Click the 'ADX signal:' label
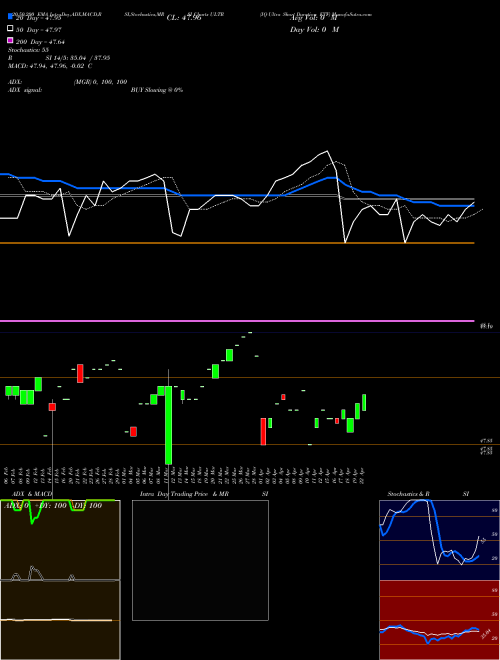Viewport: 500px width, 660px height. [25, 90]
